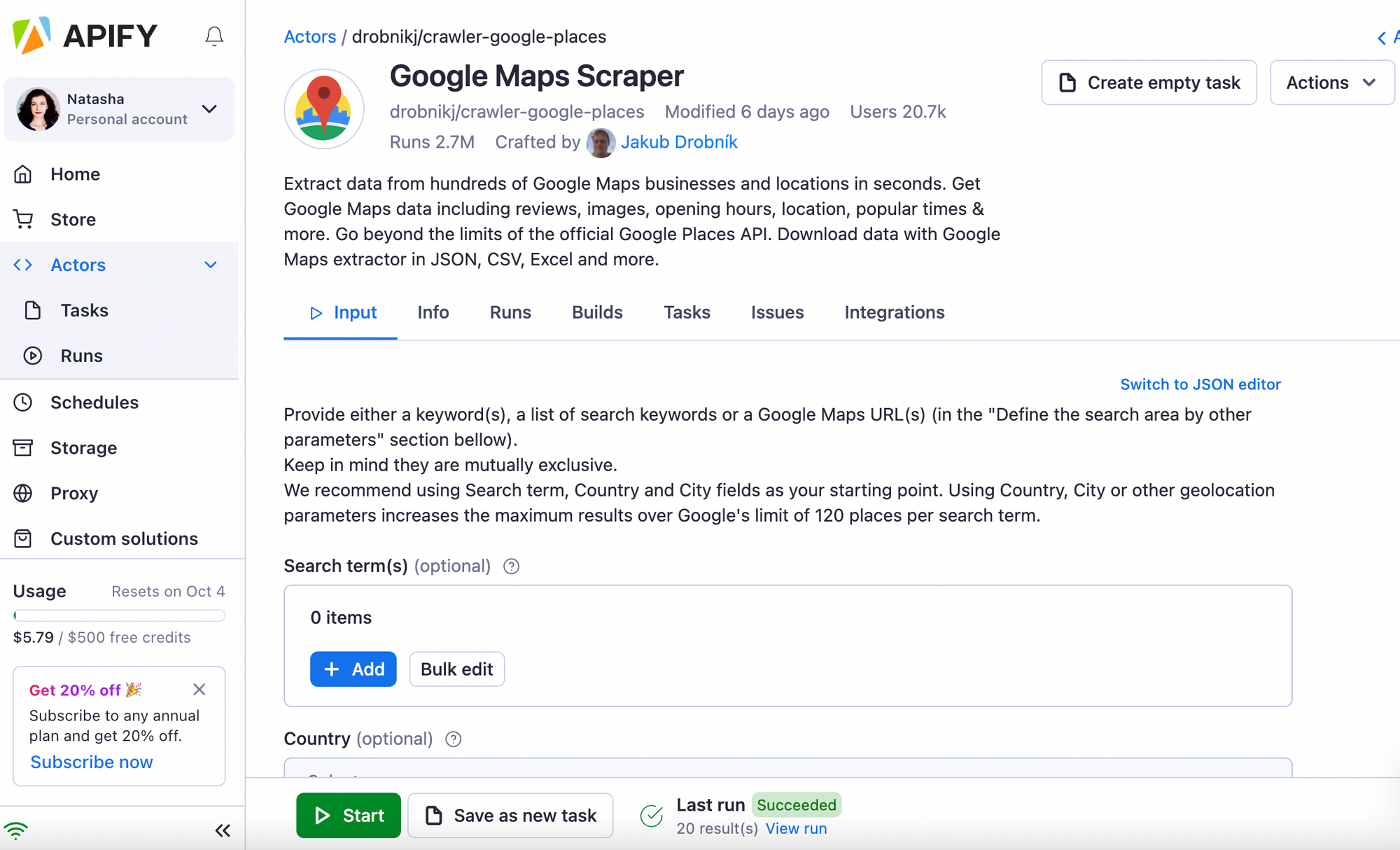Open Create empty task
The height and width of the screenshot is (850, 1400).
click(1148, 82)
